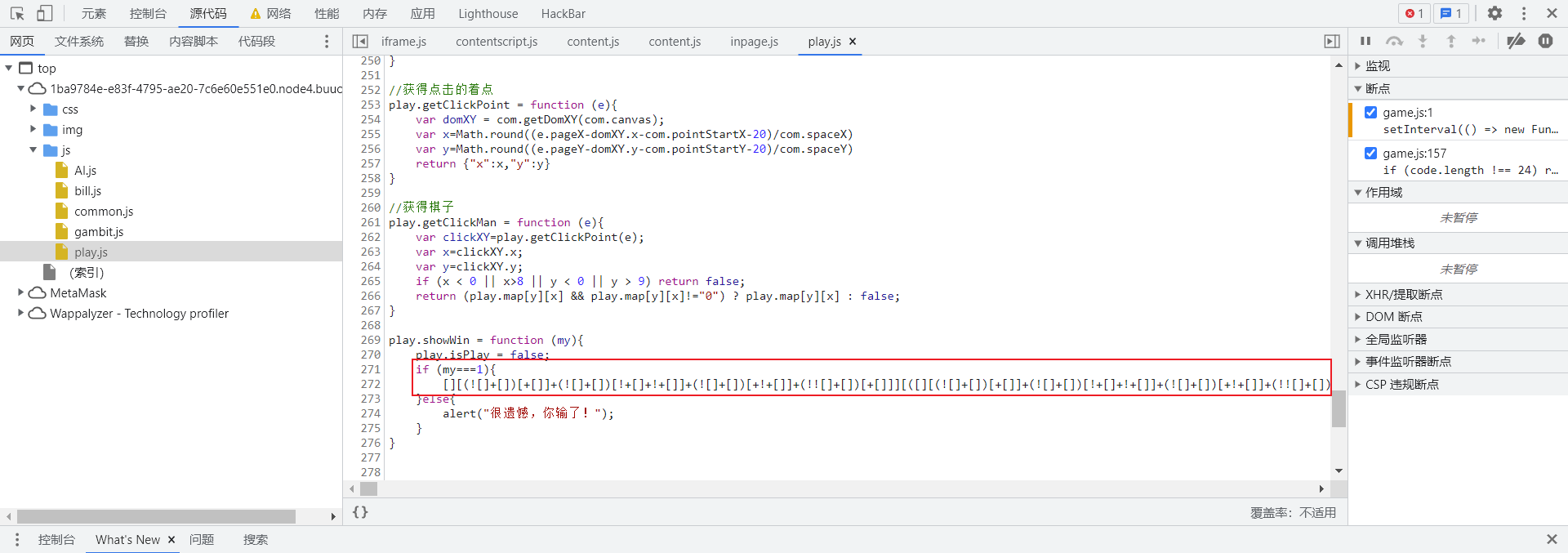Toggle the debugger sidebar icon

coord(1332,41)
